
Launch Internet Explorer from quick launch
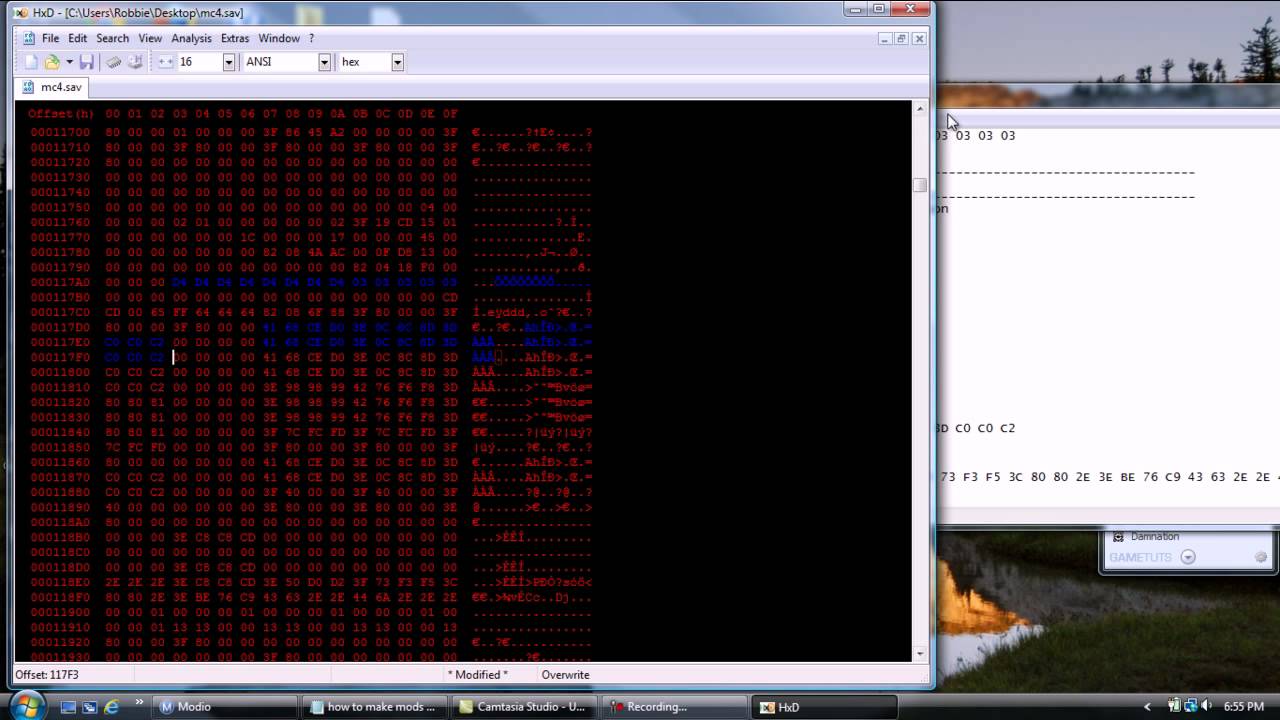112,707
